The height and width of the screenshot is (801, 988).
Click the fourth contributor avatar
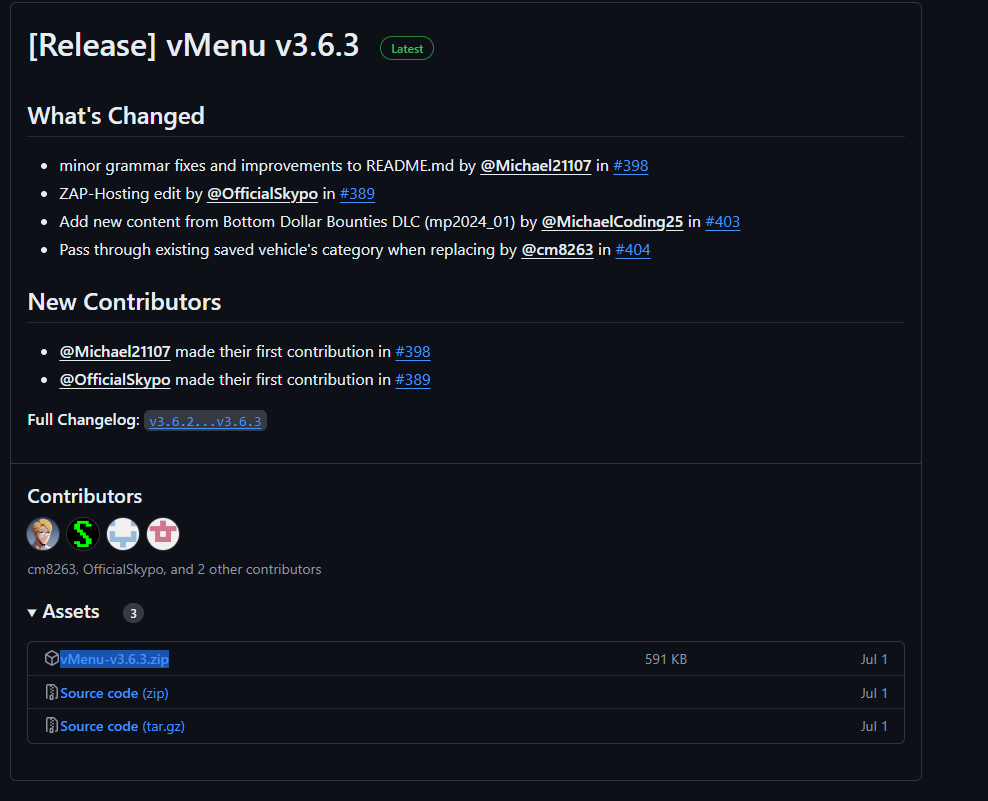[x=162, y=533]
